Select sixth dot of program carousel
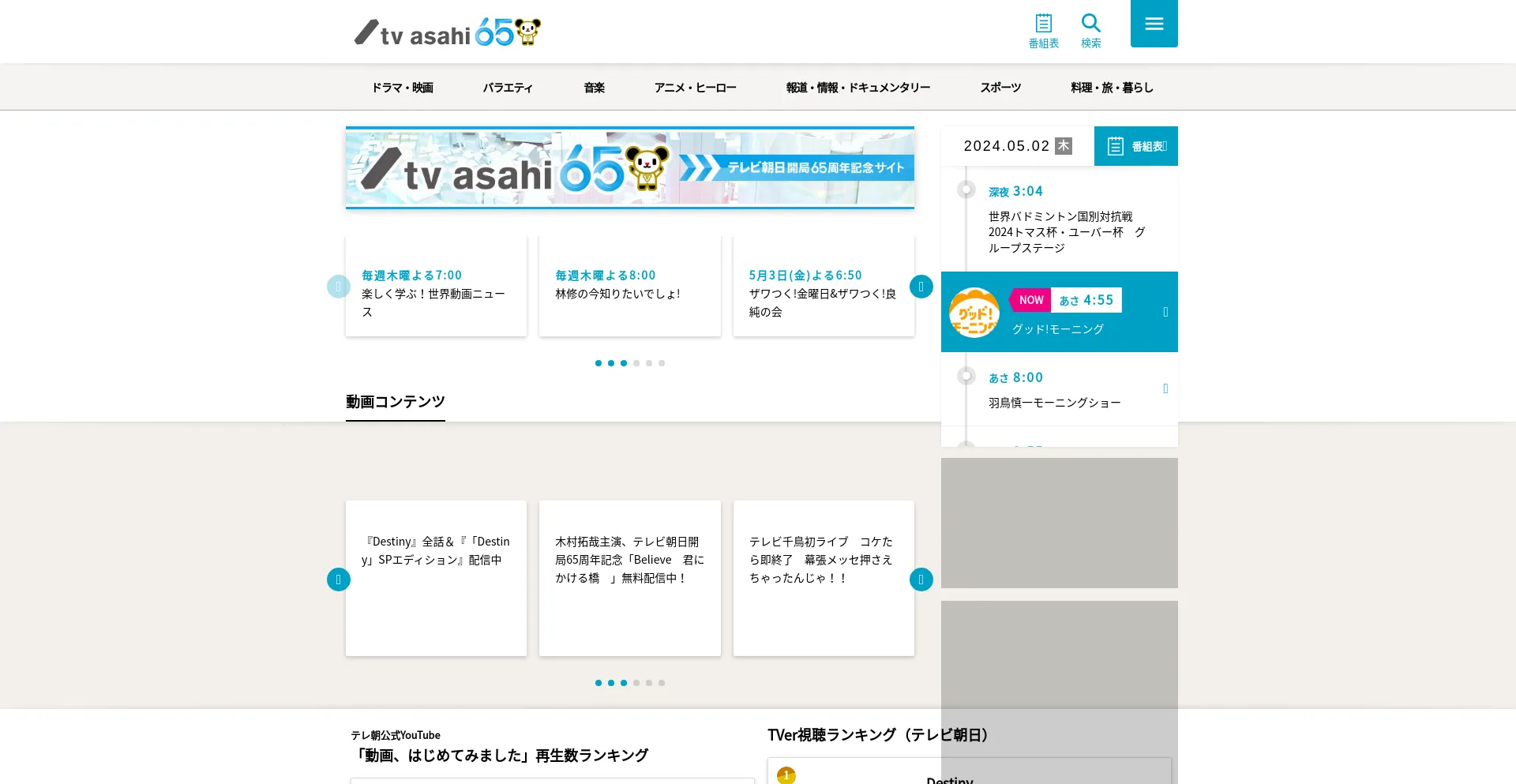Viewport: 1516px width, 784px height. pos(662,363)
